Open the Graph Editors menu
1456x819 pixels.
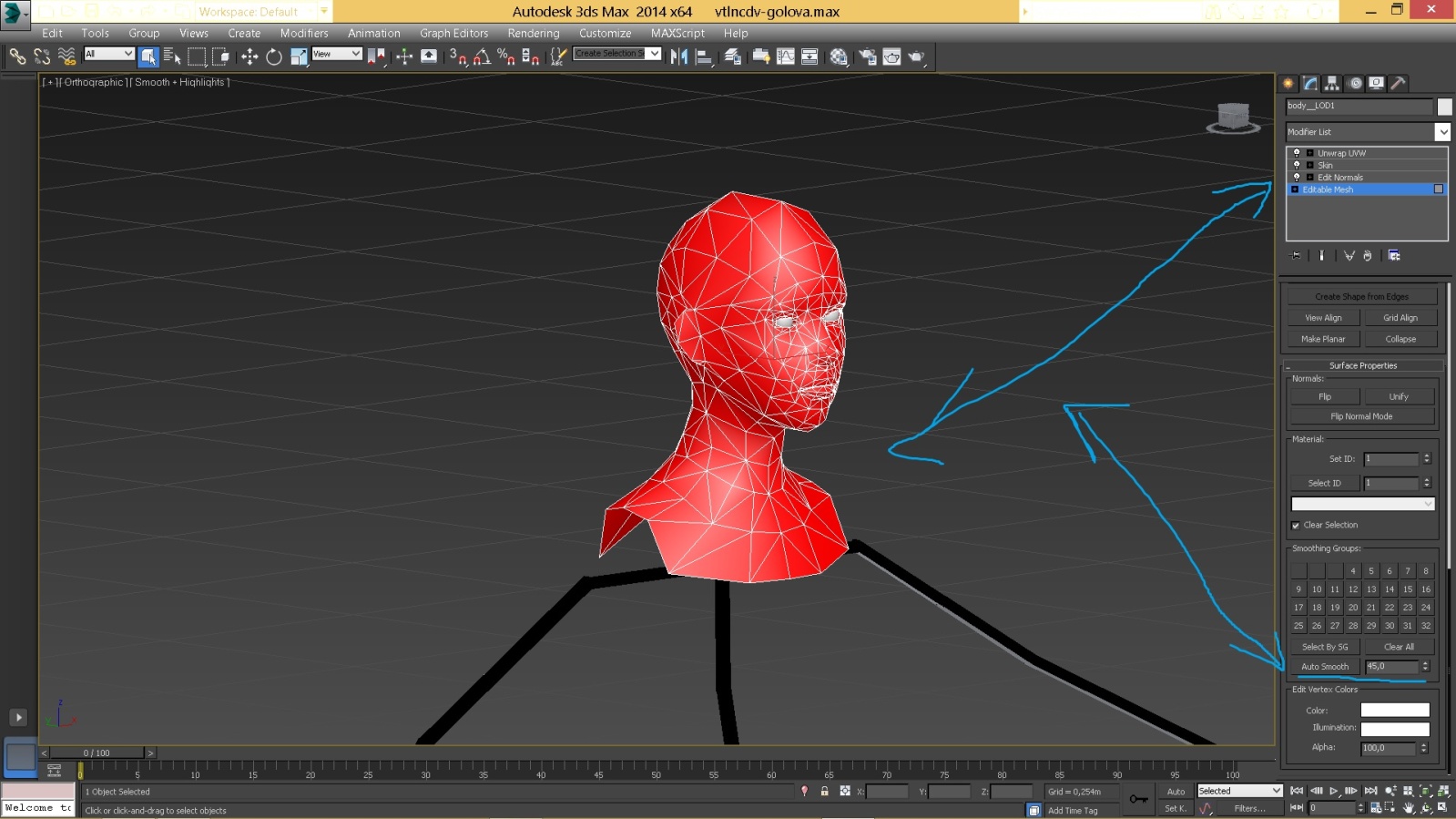pos(453,33)
